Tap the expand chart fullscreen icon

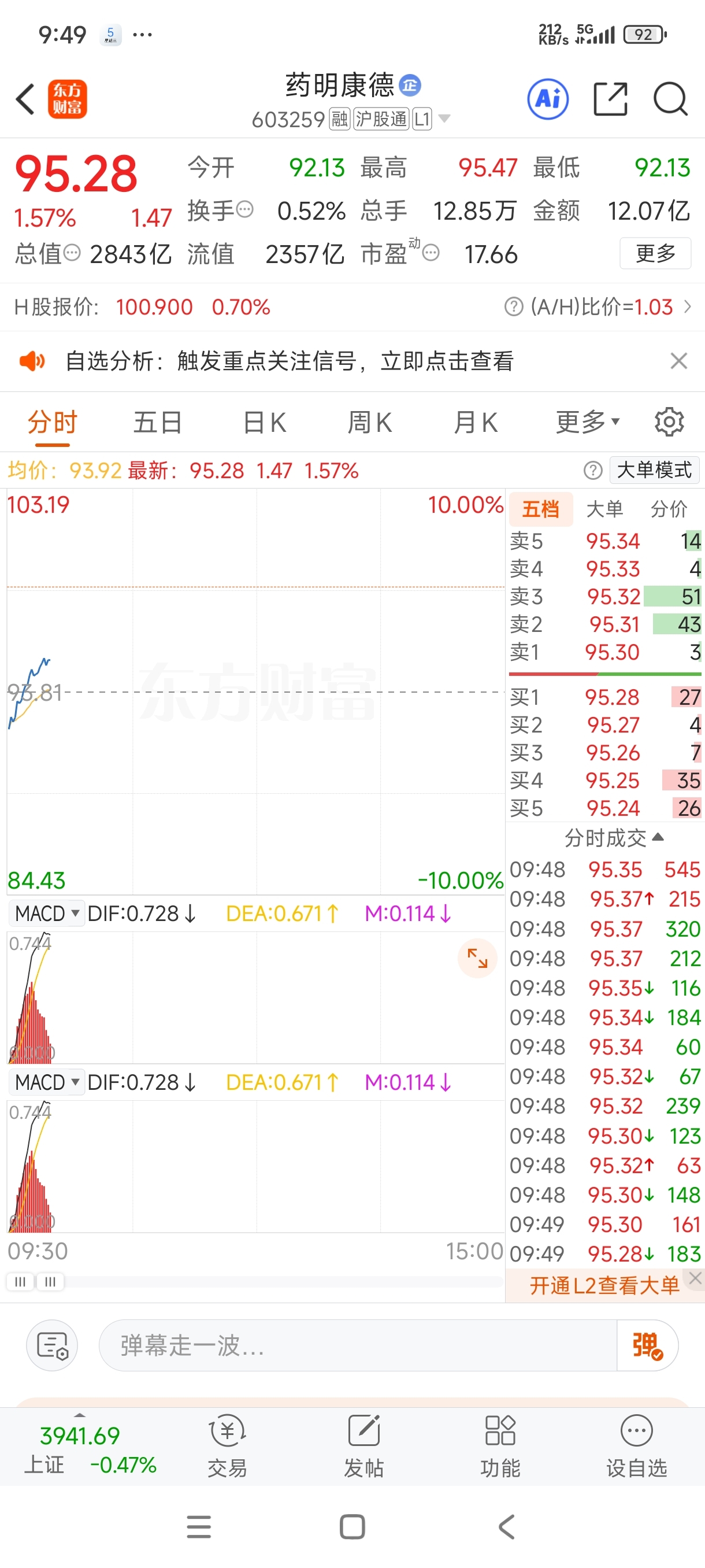(x=477, y=958)
